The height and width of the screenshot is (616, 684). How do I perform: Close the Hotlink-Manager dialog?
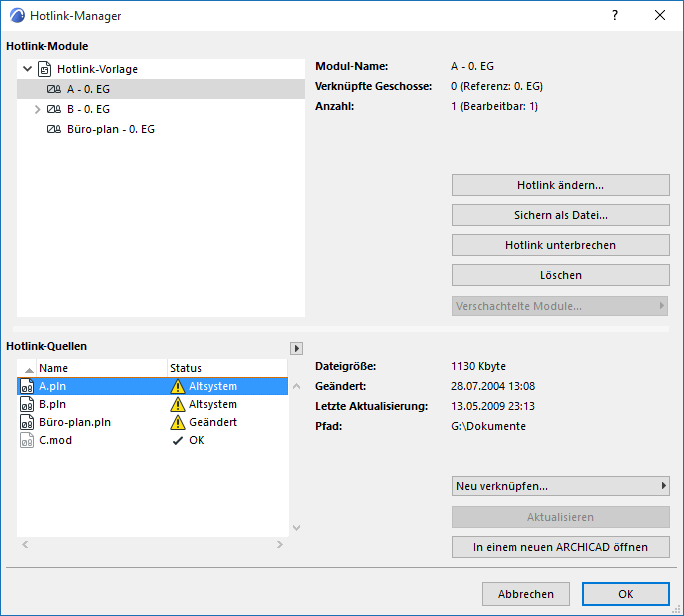pos(660,15)
